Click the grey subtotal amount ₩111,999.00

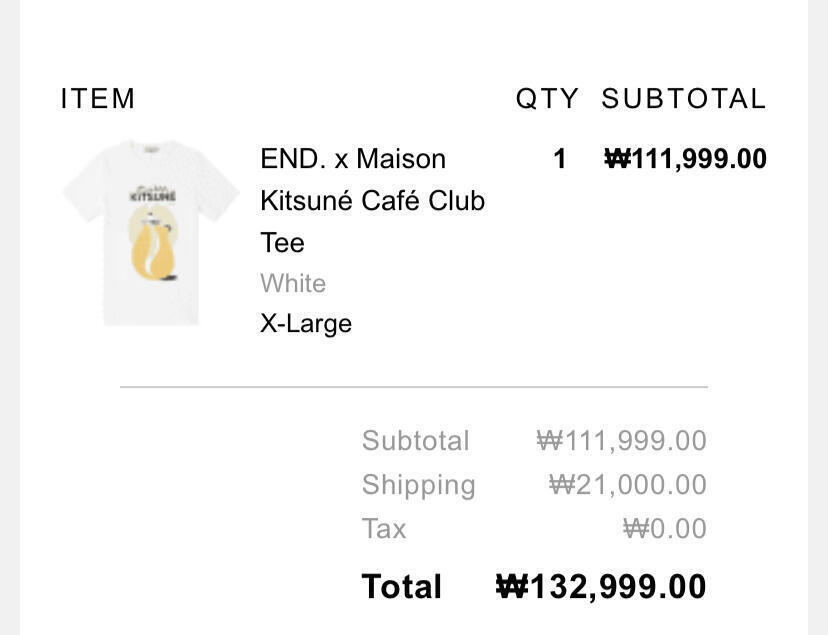(x=621, y=441)
